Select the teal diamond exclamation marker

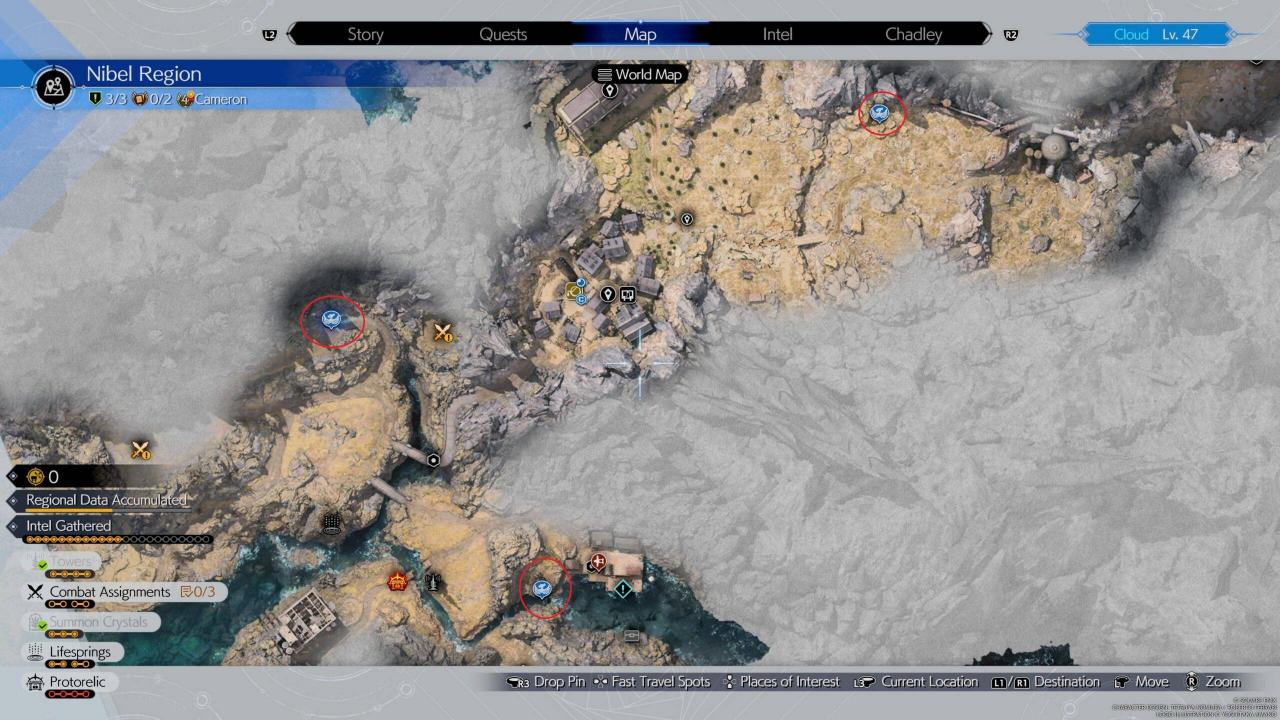point(624,590)
